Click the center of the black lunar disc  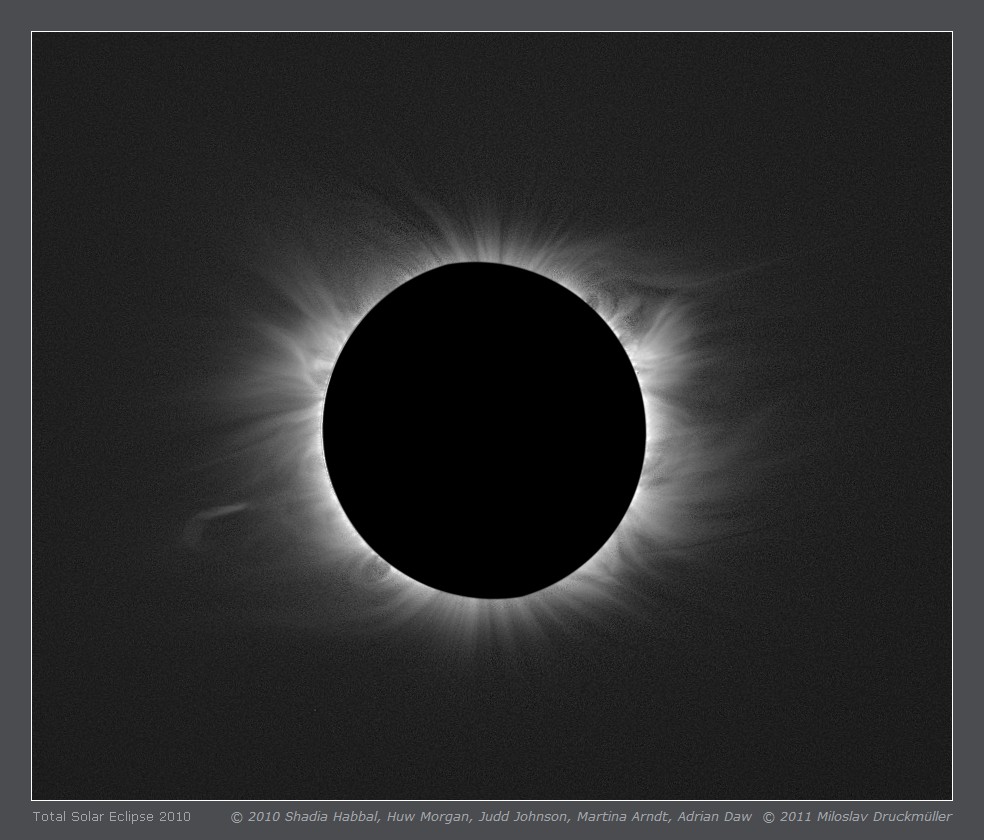484,430
